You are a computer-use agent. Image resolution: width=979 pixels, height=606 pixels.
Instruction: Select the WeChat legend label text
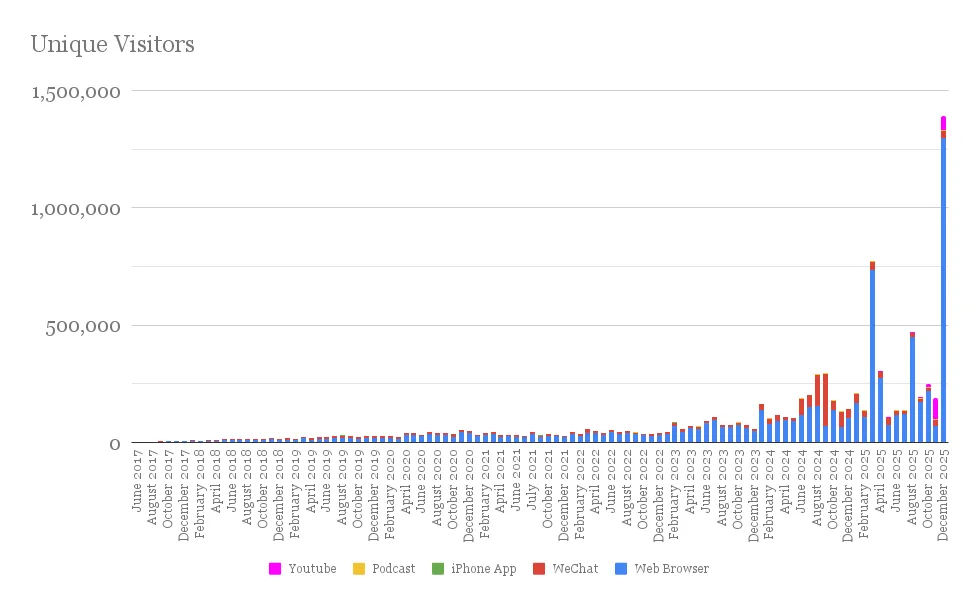575,569
